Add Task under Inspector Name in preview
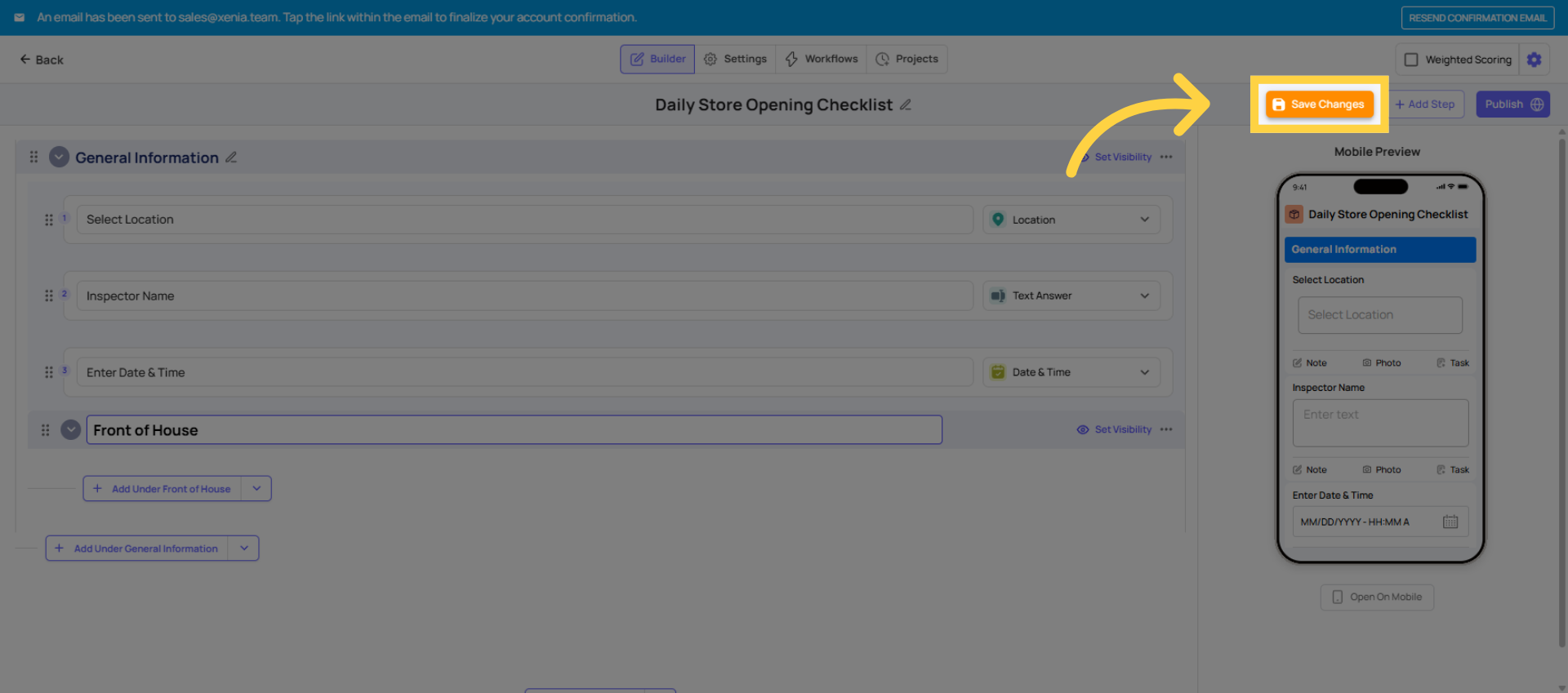The height and width of the screenshot is (693, 1568). pos(1453,470)
